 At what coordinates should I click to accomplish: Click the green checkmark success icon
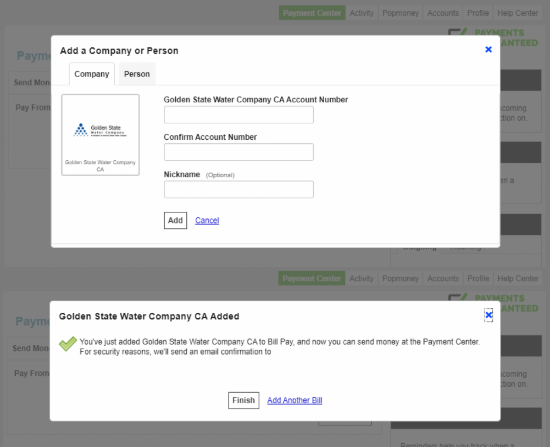click(x=68, y=343)
